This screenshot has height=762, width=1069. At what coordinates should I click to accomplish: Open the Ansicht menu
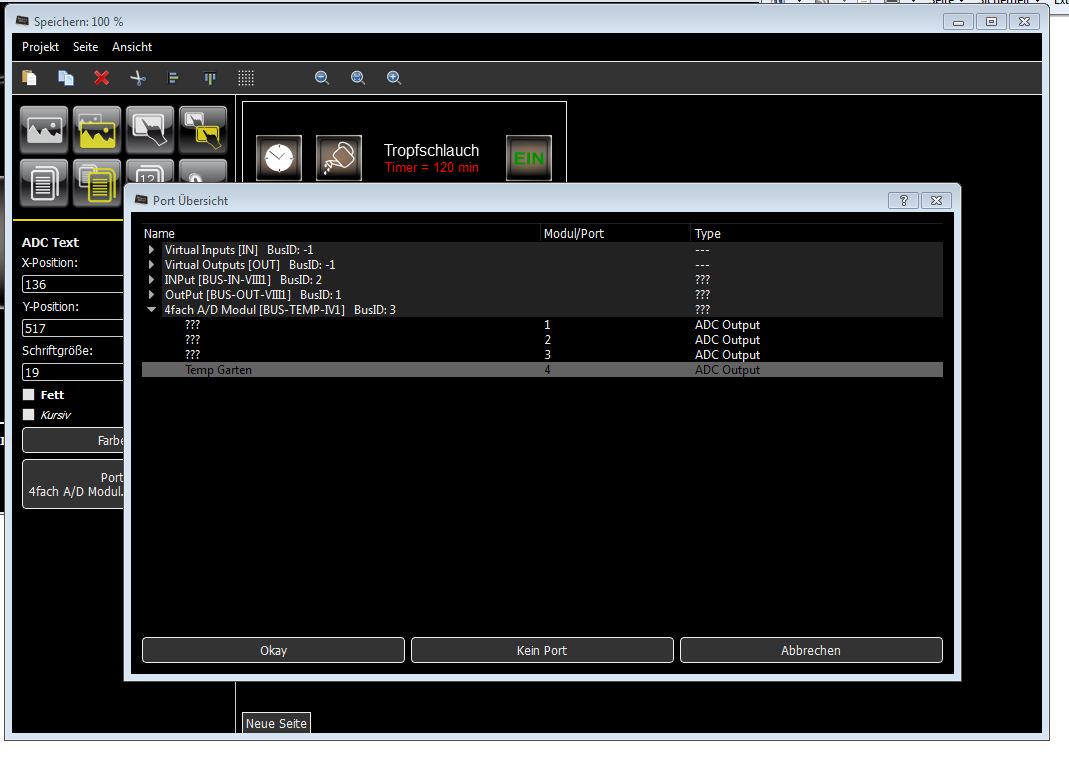click(132, 47)
